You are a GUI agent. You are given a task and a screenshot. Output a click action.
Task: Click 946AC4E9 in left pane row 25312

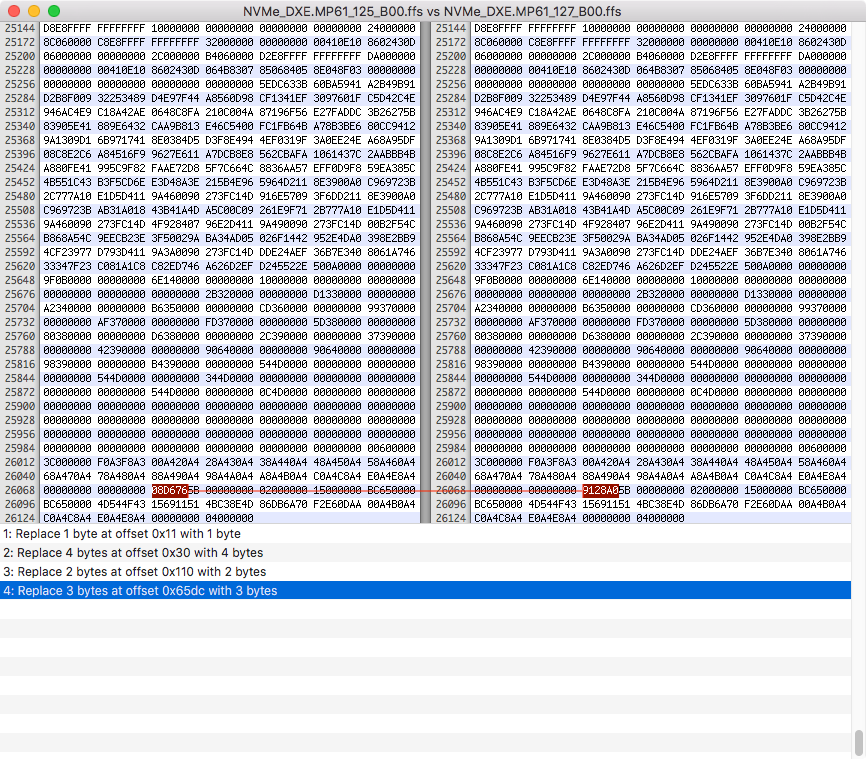(x=67, y=112)
